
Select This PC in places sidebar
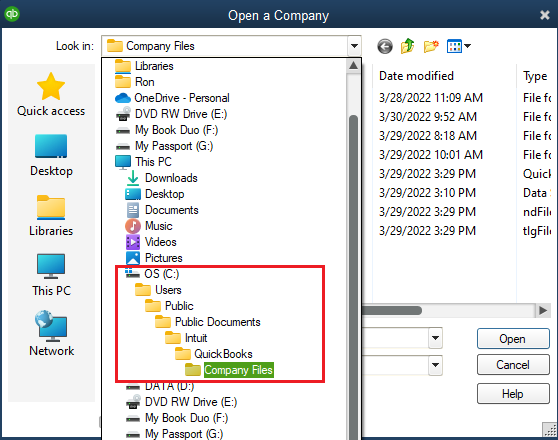click(x=51, y=275)
